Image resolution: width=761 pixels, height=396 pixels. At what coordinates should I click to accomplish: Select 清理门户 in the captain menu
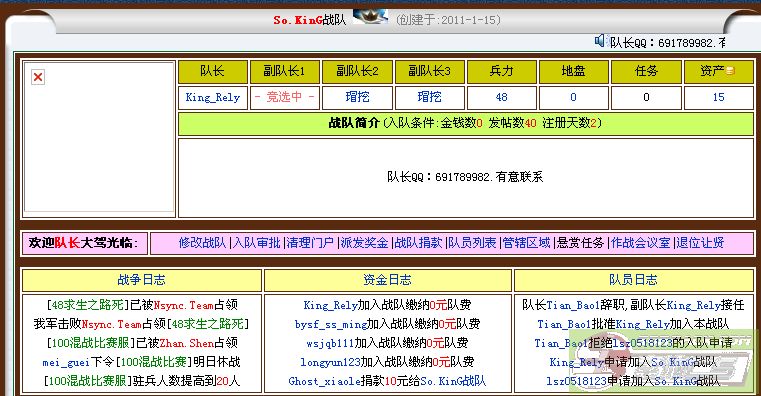(x=310, y=243)
